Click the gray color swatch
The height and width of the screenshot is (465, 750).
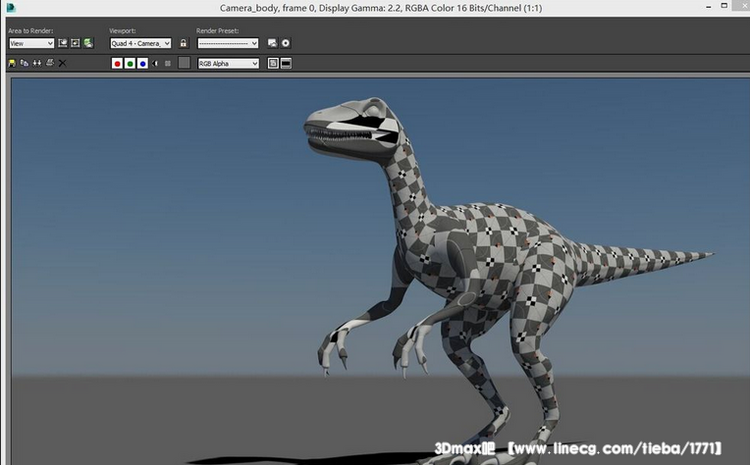(184, 63)
